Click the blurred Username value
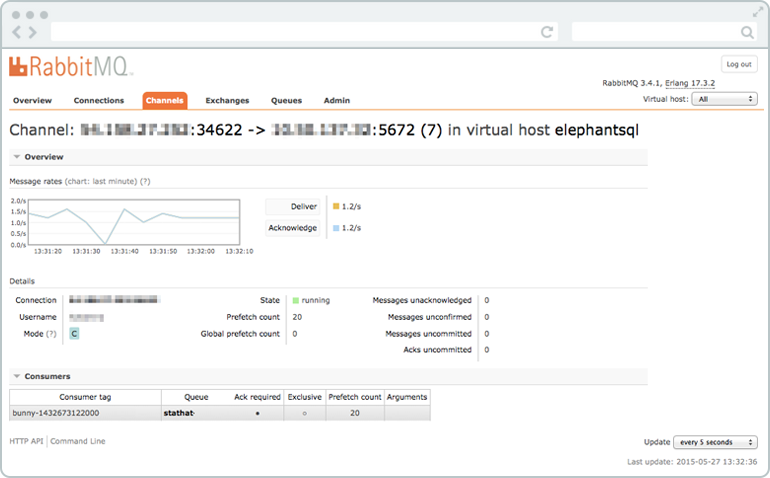This screenshot has width=770, height=478. [x=86, y=317]
